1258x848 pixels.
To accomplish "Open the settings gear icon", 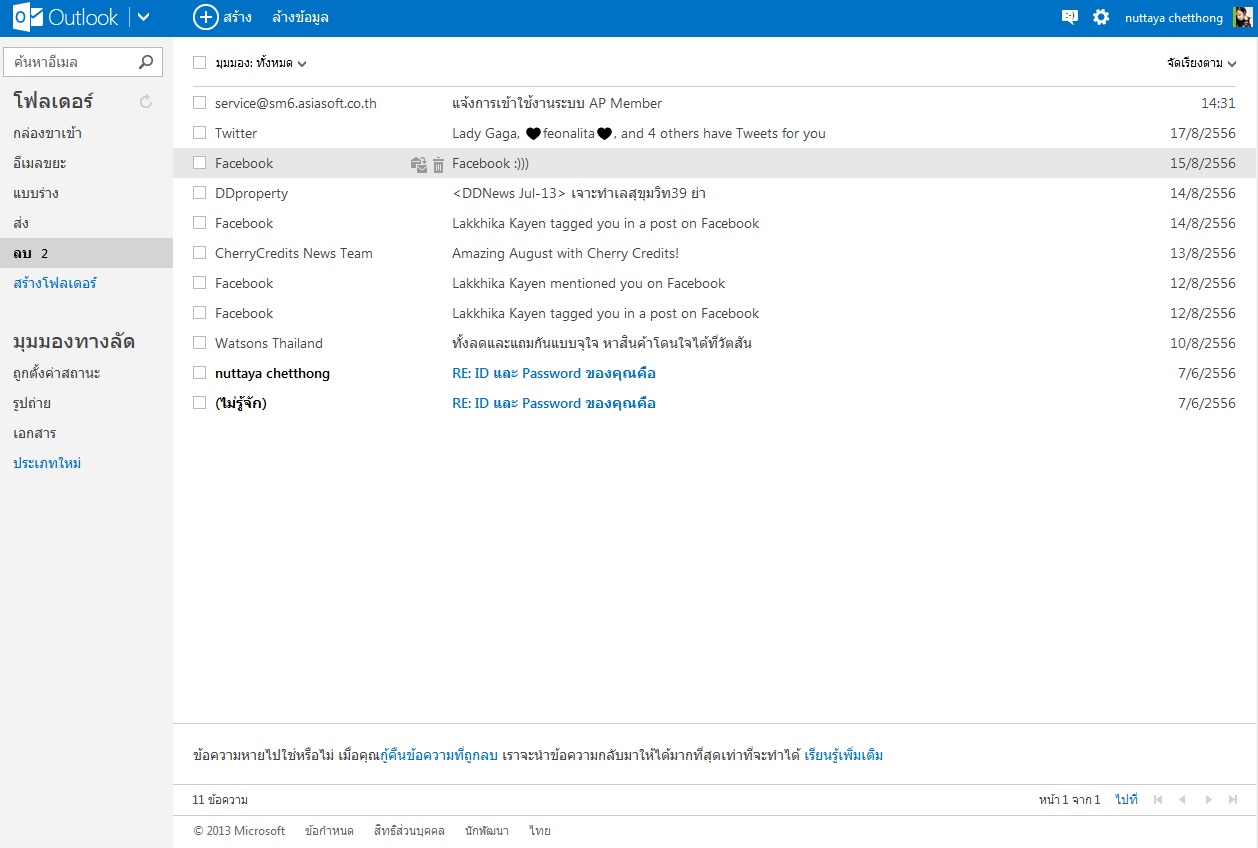I will click(1101, 17).
